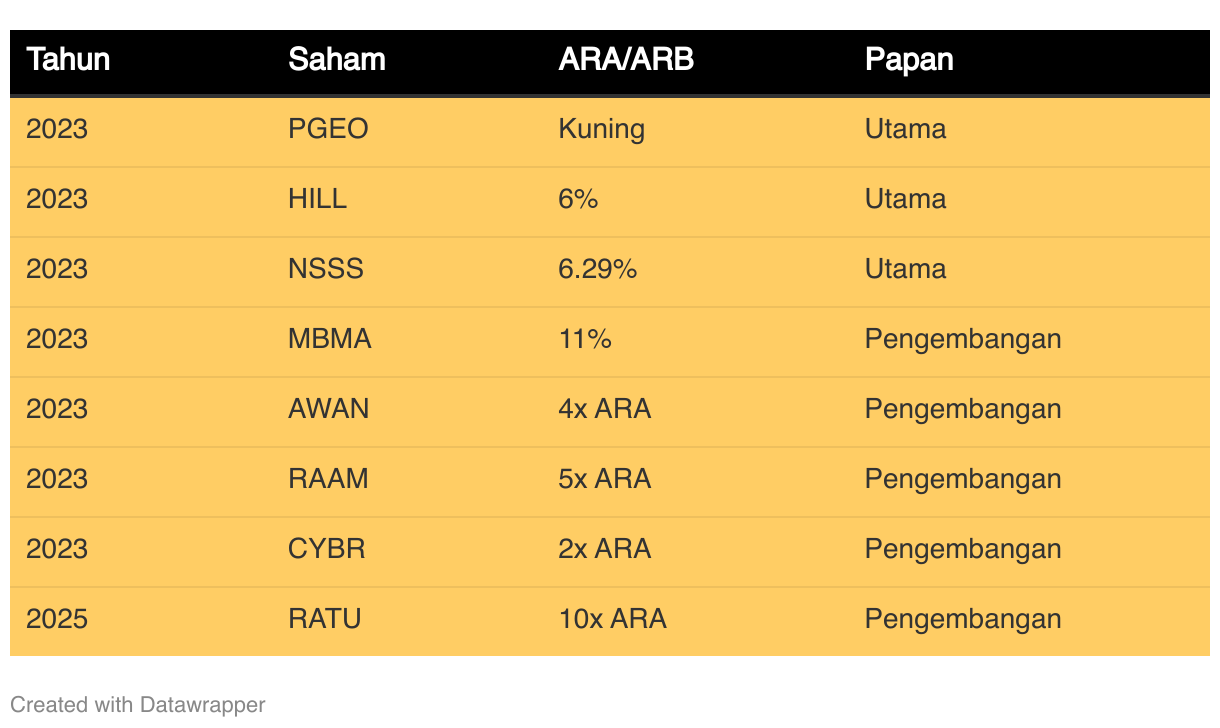Click the 5x ARA cell
This screenshot has height=728, width=1220.
coord(604,479)
